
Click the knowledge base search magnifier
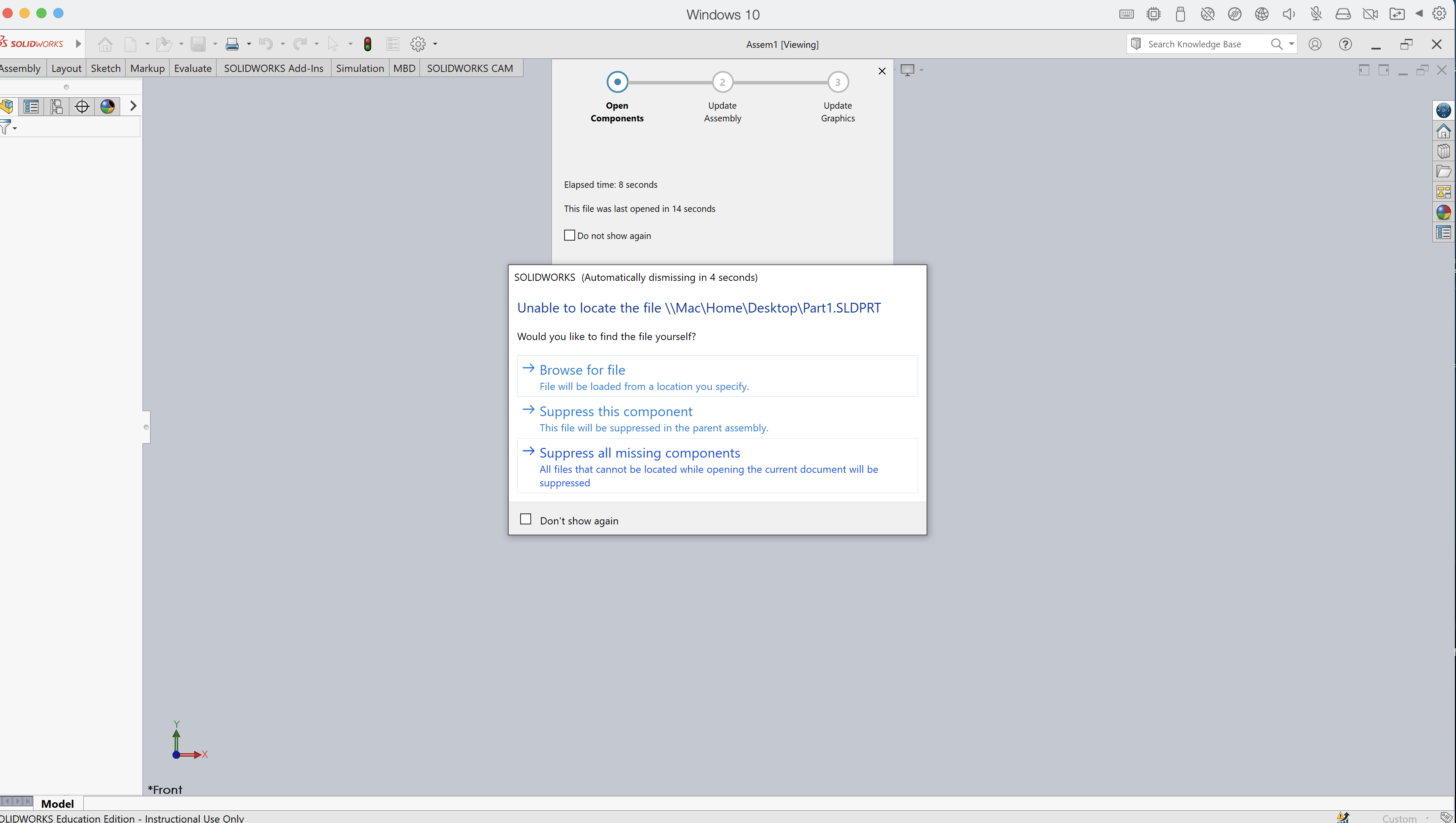[x=1277, y=44]
